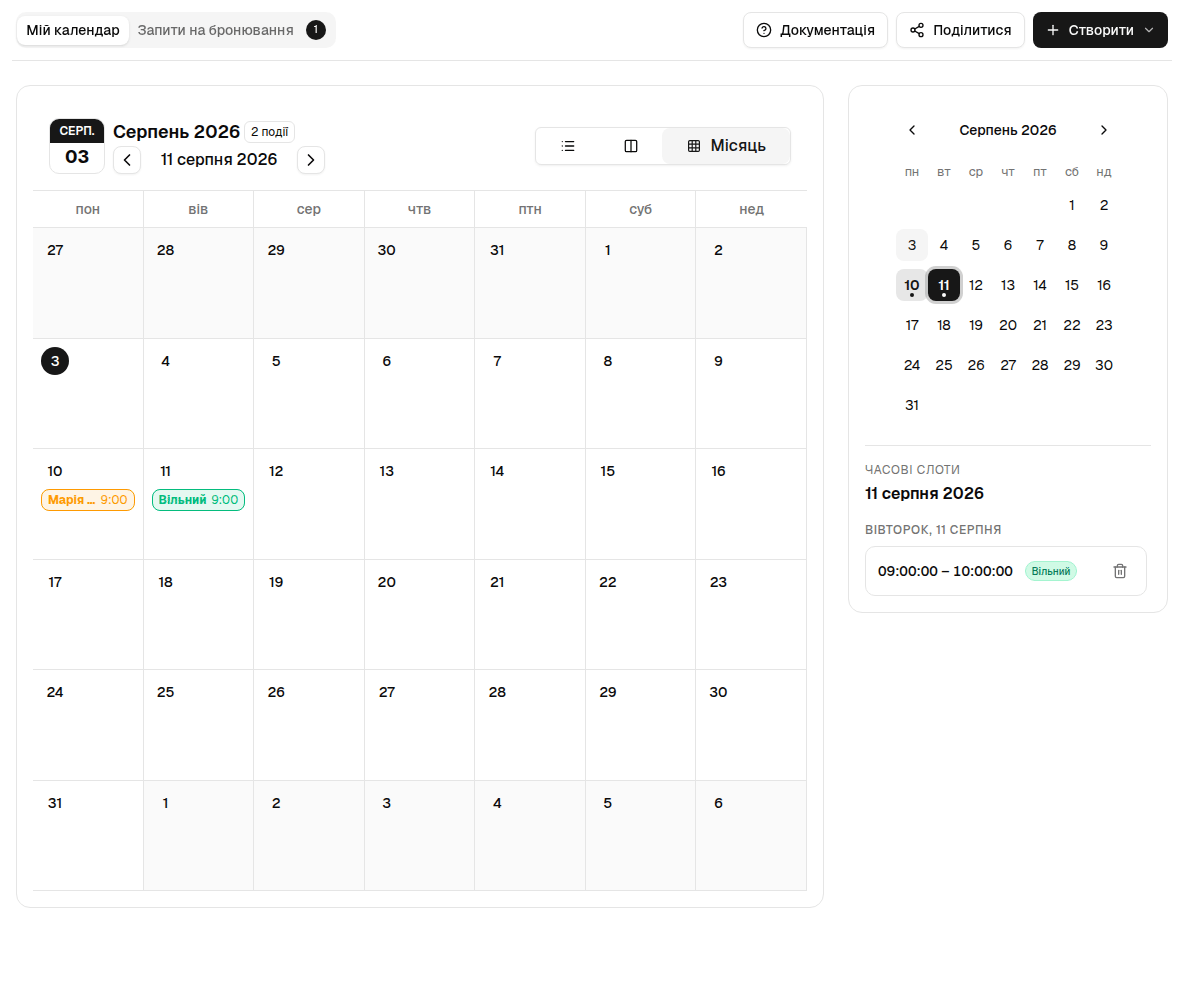Select day 31 in the last row of main grid
The image size is (1184, 1000).
click(55, 804)
